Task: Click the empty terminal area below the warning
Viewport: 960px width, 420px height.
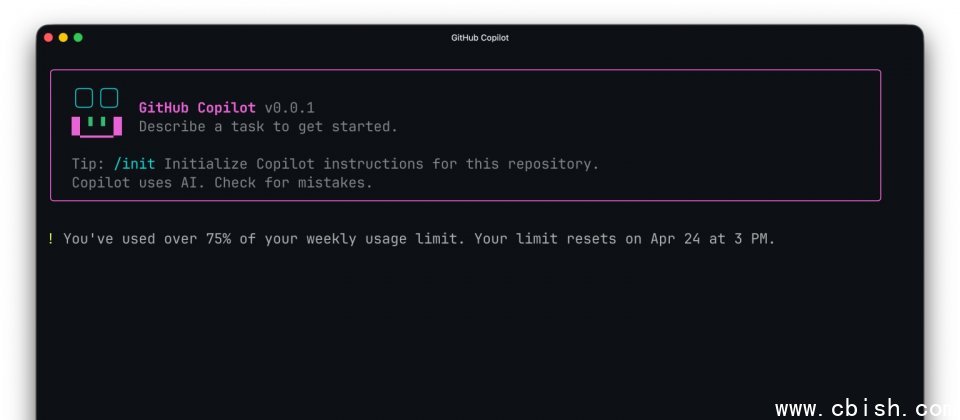Action: click(x=480, y=330)
